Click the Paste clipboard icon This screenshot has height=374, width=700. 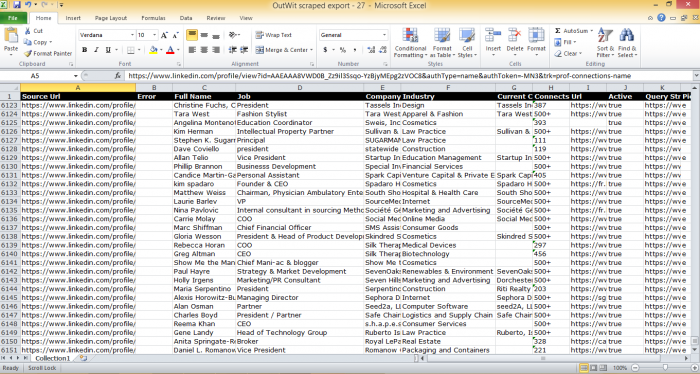pyautogui.click(x=11, y=35)
